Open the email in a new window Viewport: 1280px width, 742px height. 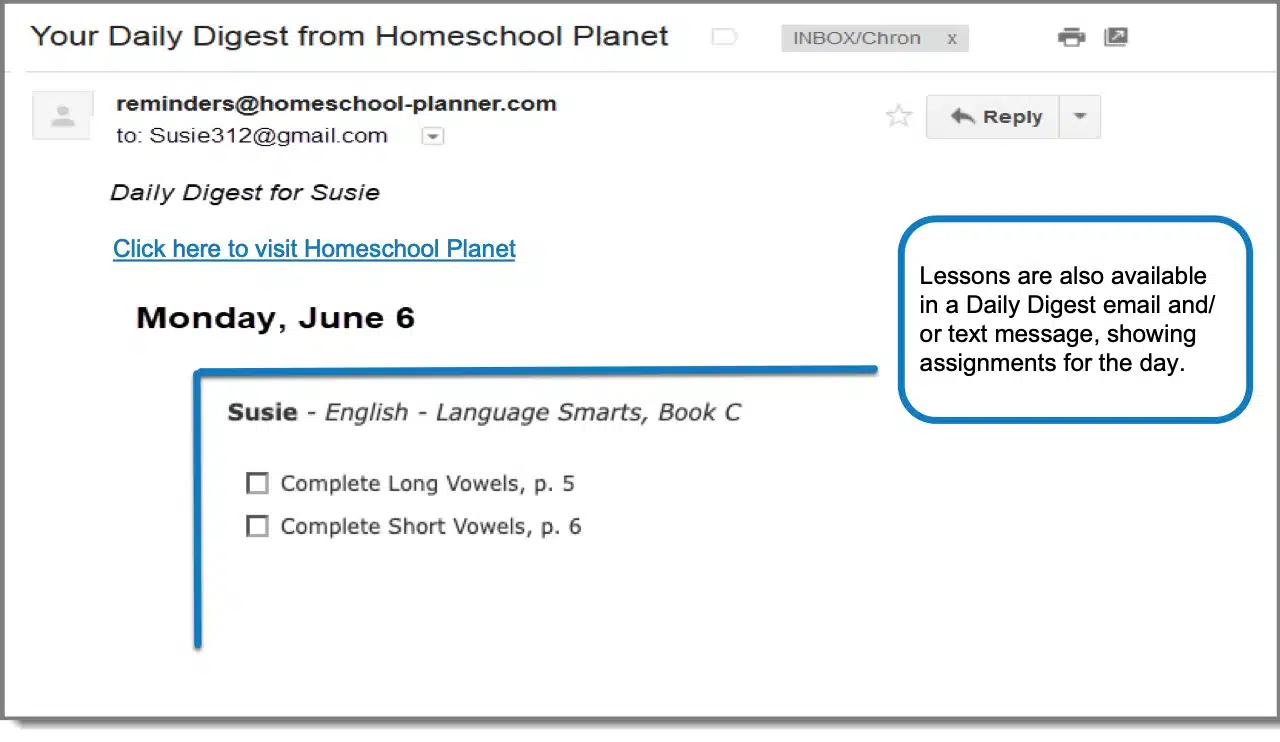(1116, 38)
